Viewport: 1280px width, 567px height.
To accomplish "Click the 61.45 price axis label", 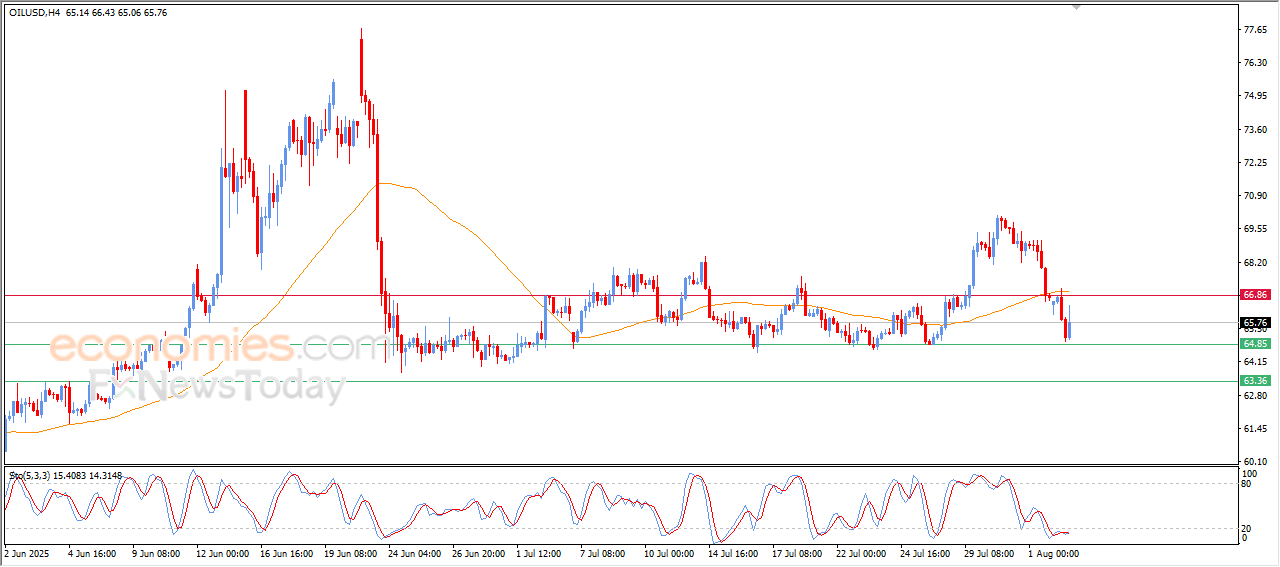I will click(x=1255, y=429).
